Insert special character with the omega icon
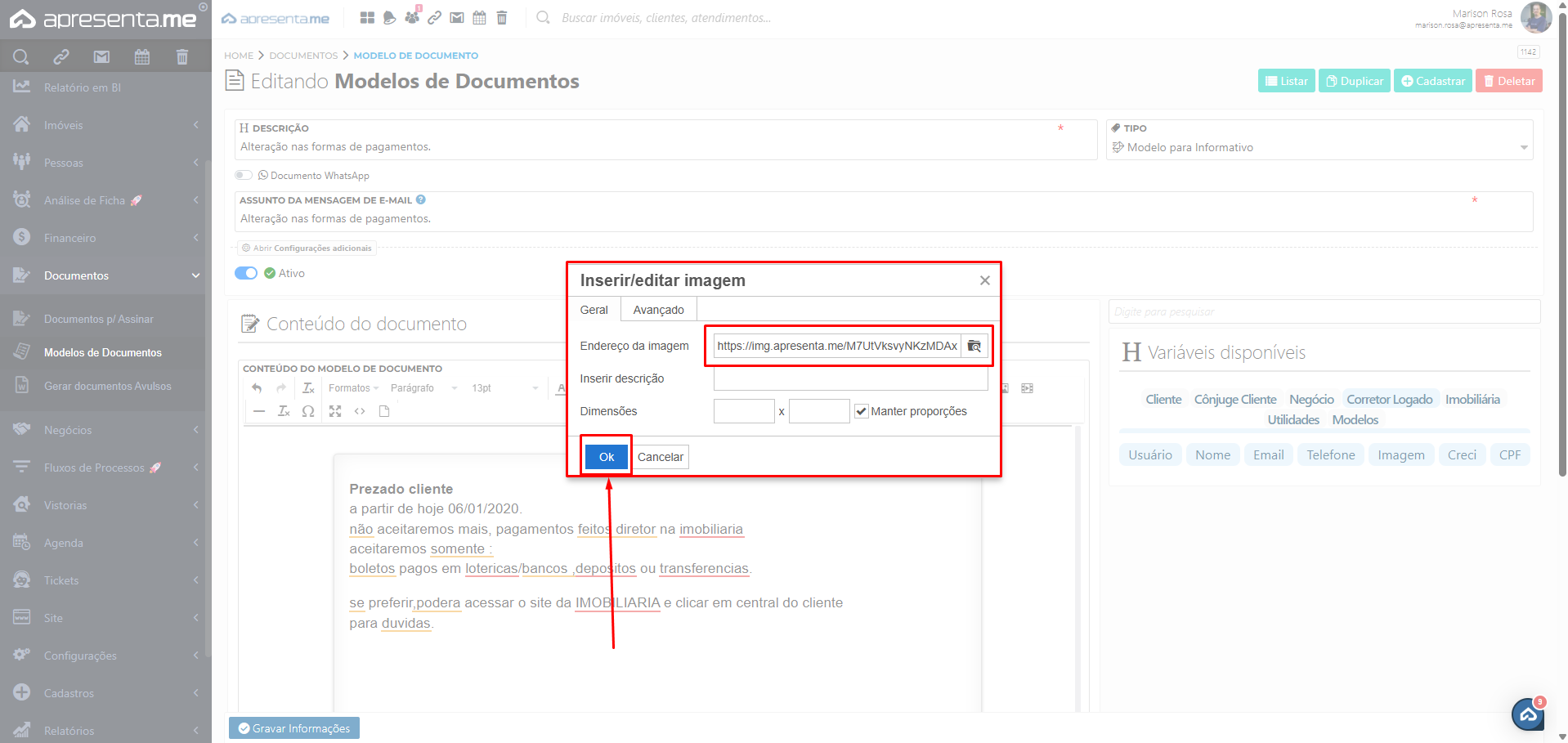This screenshot has width=1568, height=743. click(x=308, y=411)
